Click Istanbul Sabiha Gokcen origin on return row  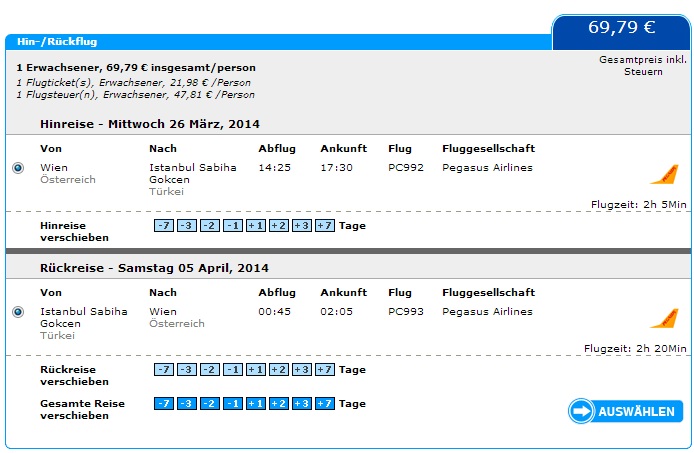[84, 317]
